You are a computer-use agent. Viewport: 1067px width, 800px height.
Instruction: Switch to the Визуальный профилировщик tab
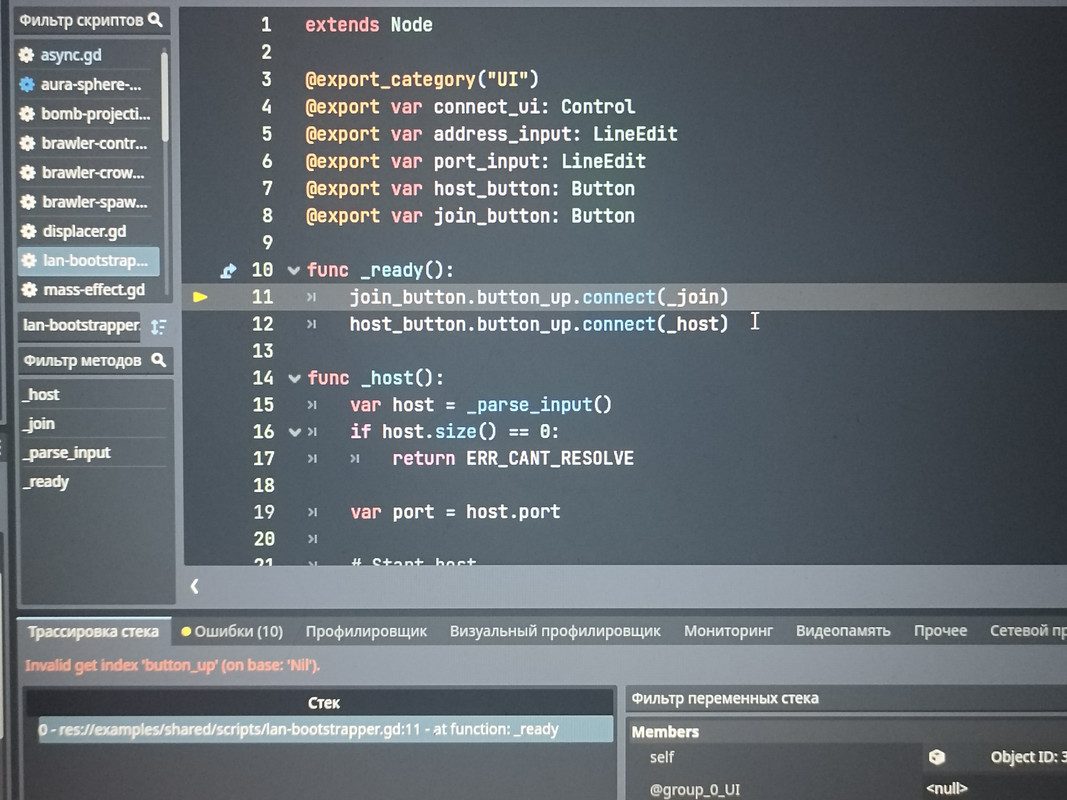555,631
